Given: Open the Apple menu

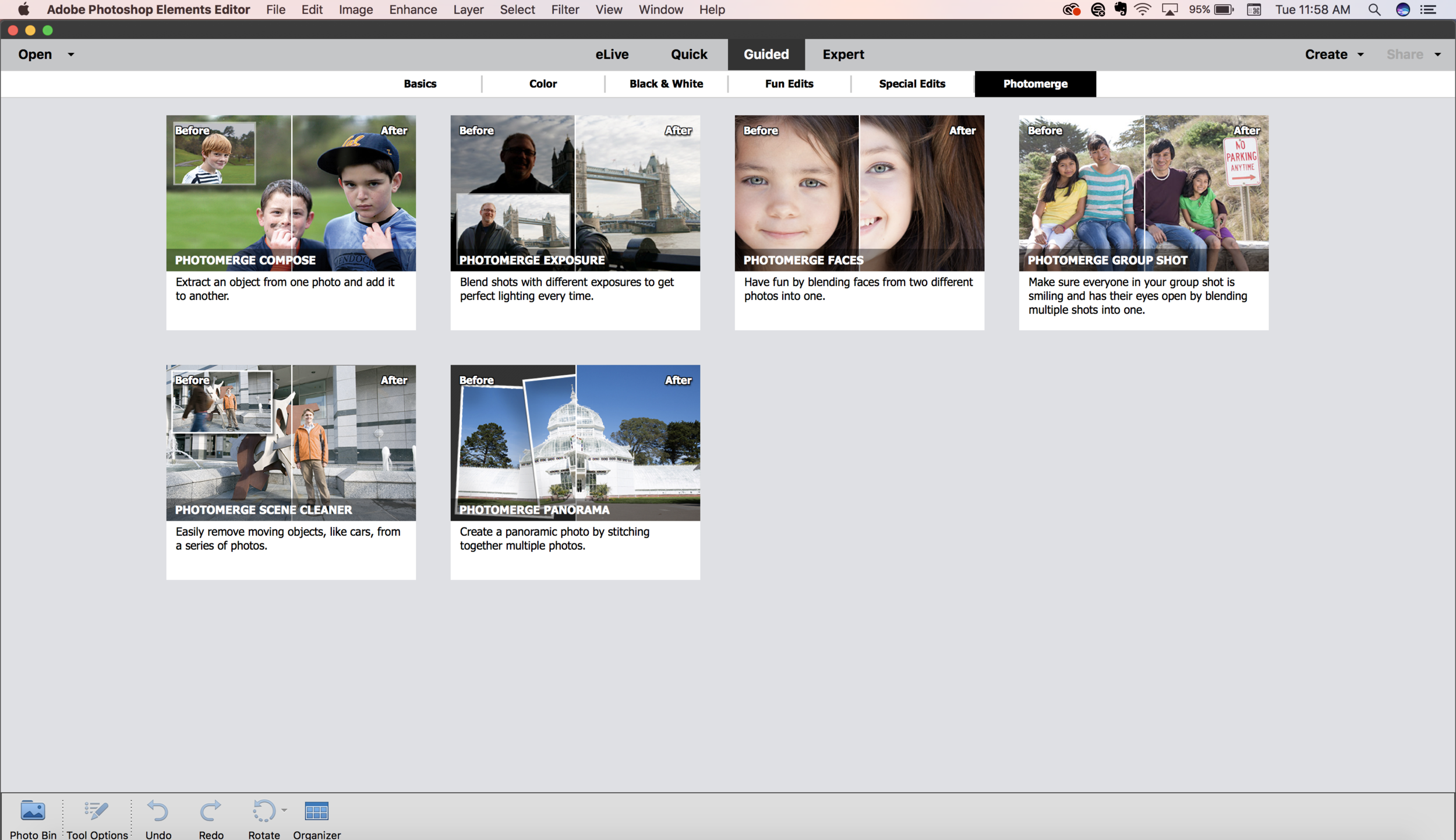Looking at the screenshot, I should (23, 10).
